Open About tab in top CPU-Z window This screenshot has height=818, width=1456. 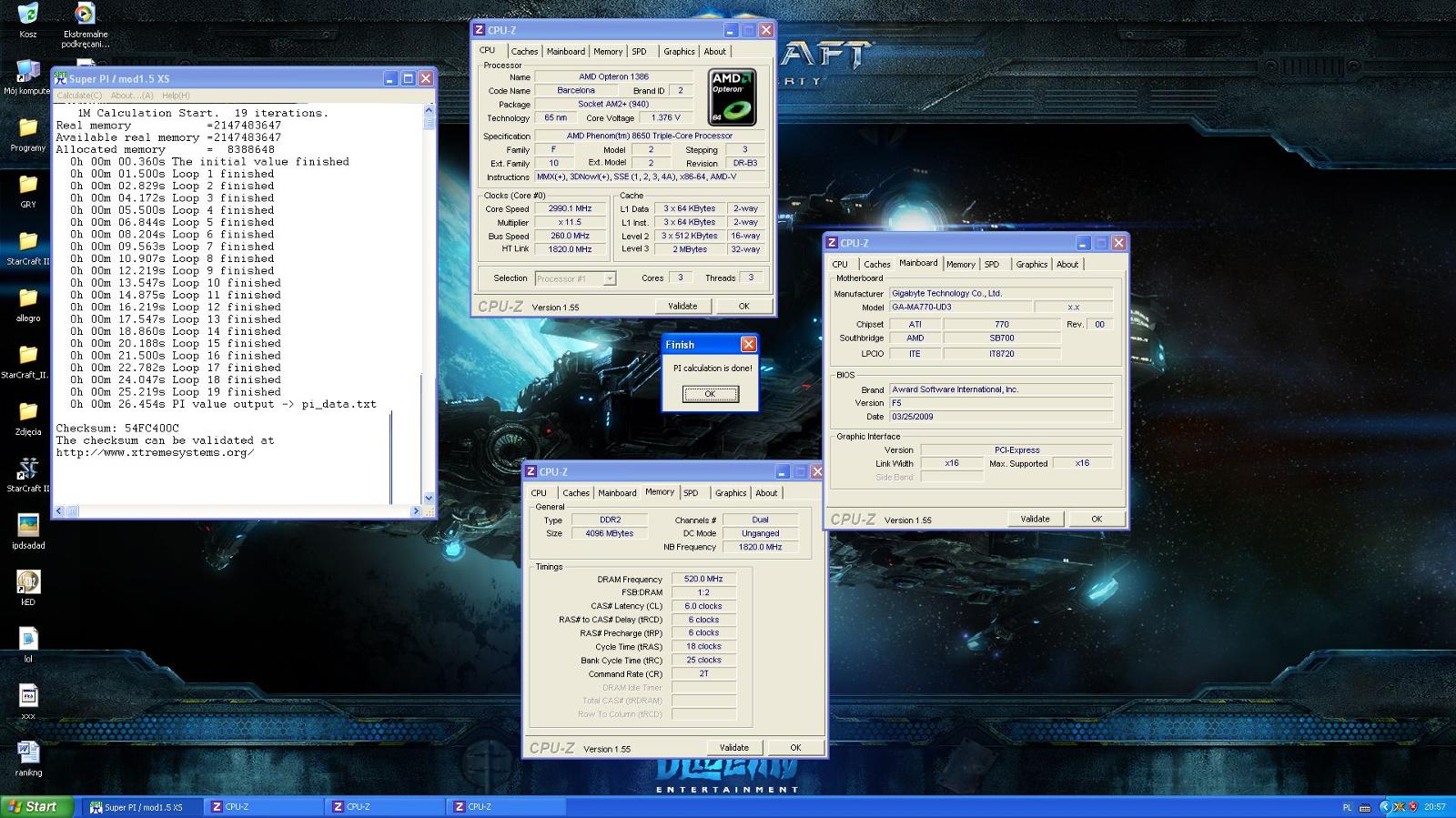[714, 52]
